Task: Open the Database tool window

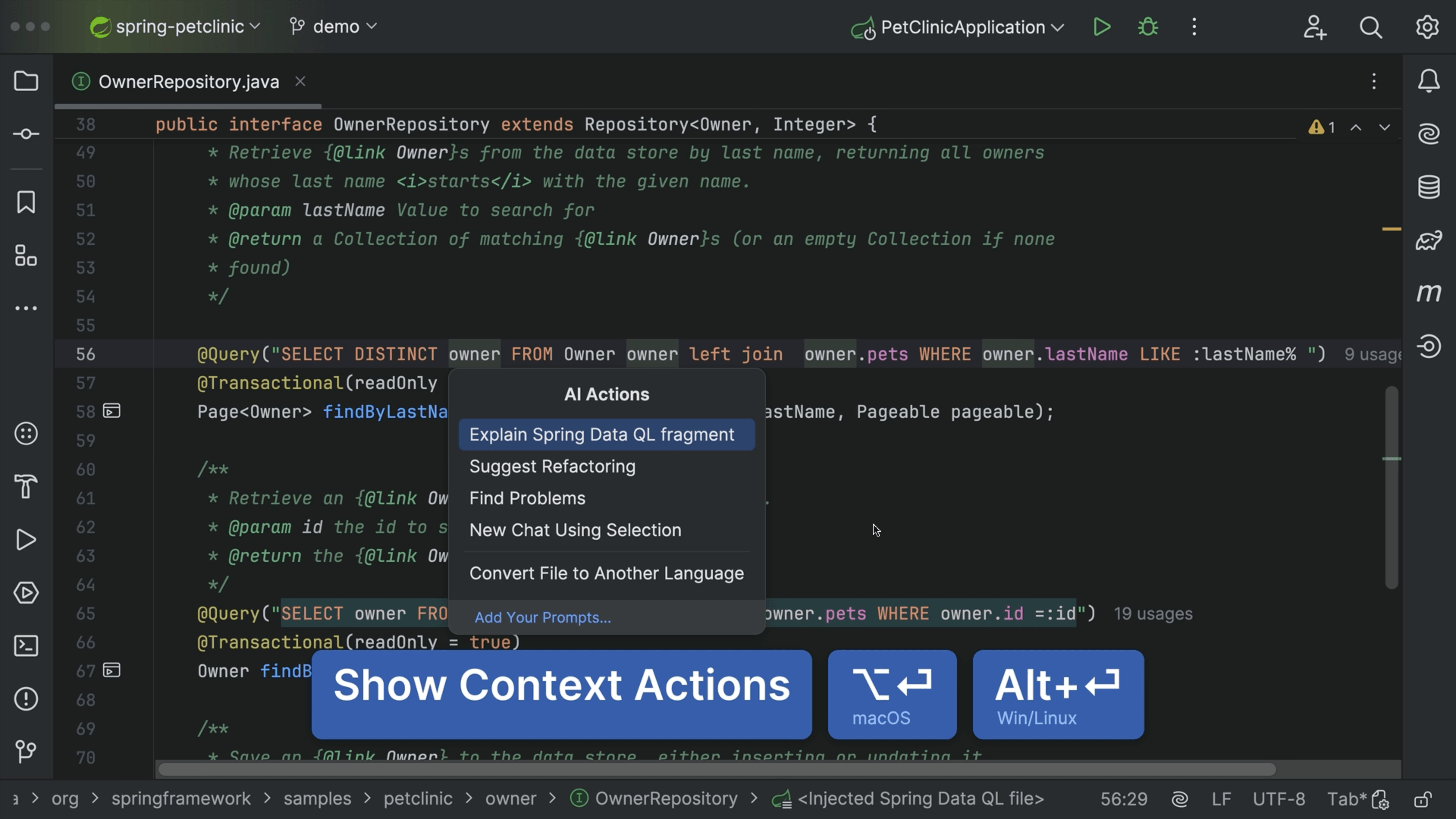Action: (1428, 187)
